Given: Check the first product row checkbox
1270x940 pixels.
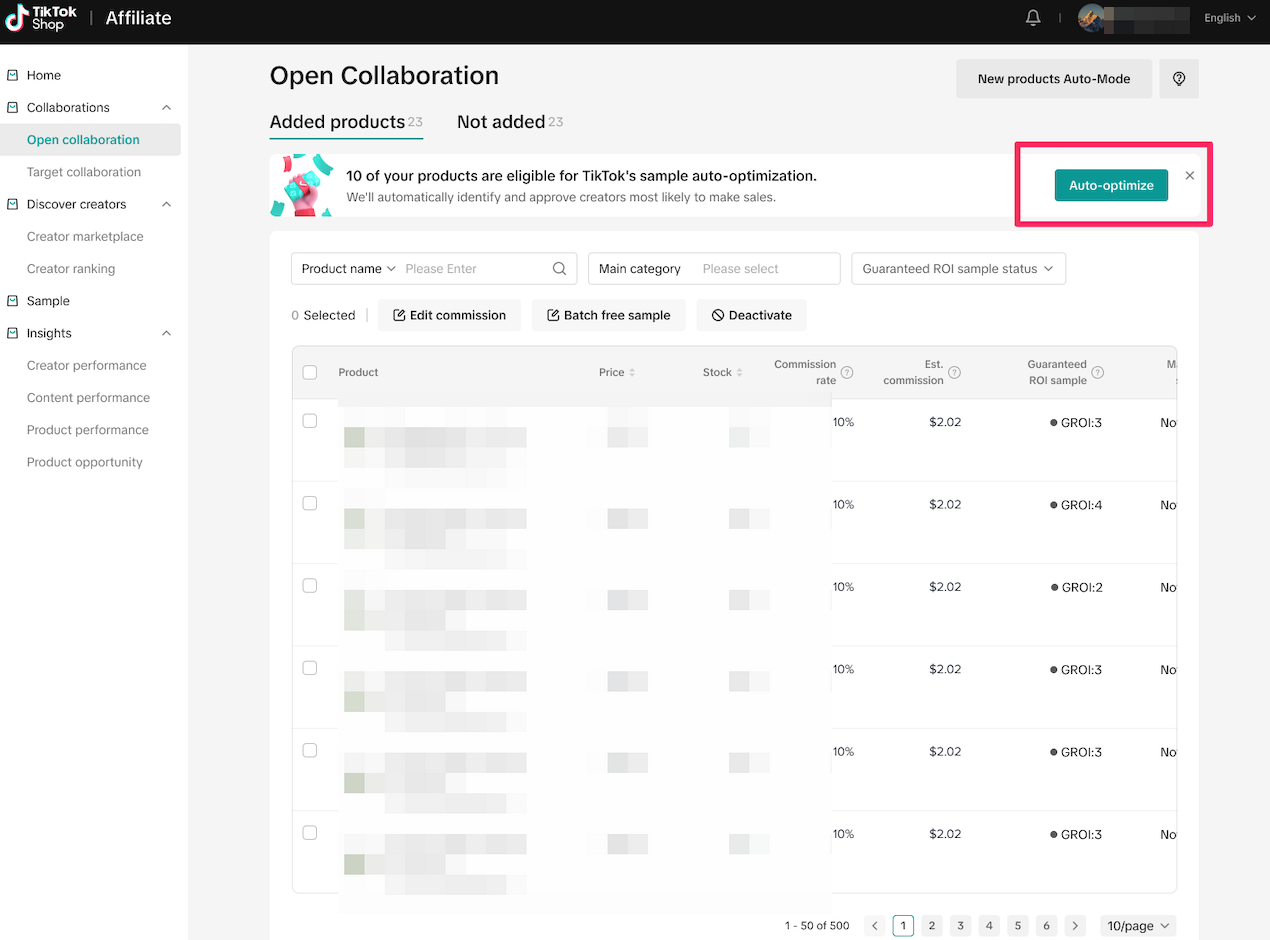Looking at the screenshot, I should [x=310, y=421].
